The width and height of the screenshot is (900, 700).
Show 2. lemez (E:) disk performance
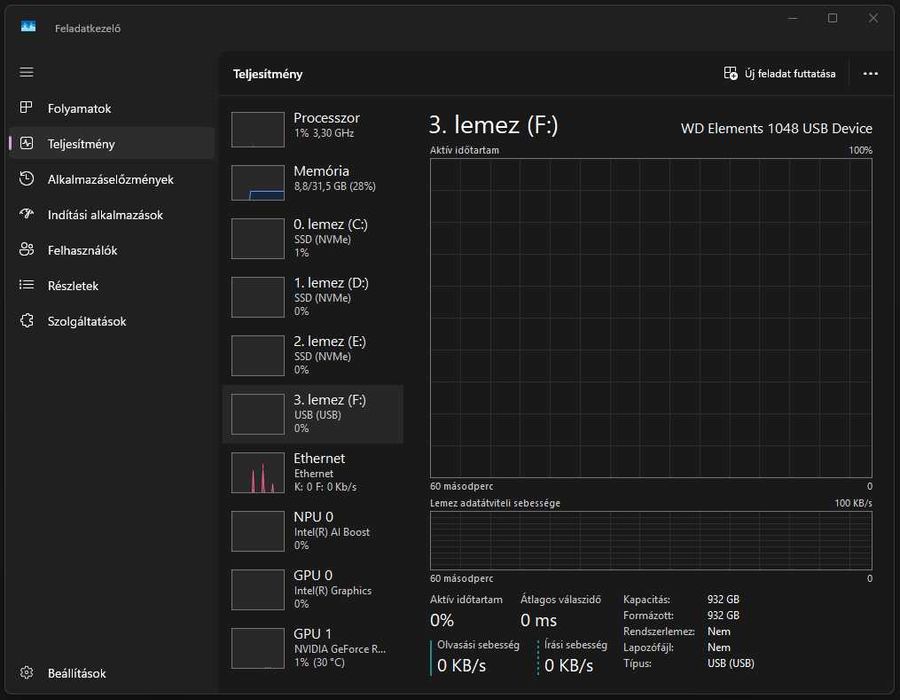coord(313,355)
